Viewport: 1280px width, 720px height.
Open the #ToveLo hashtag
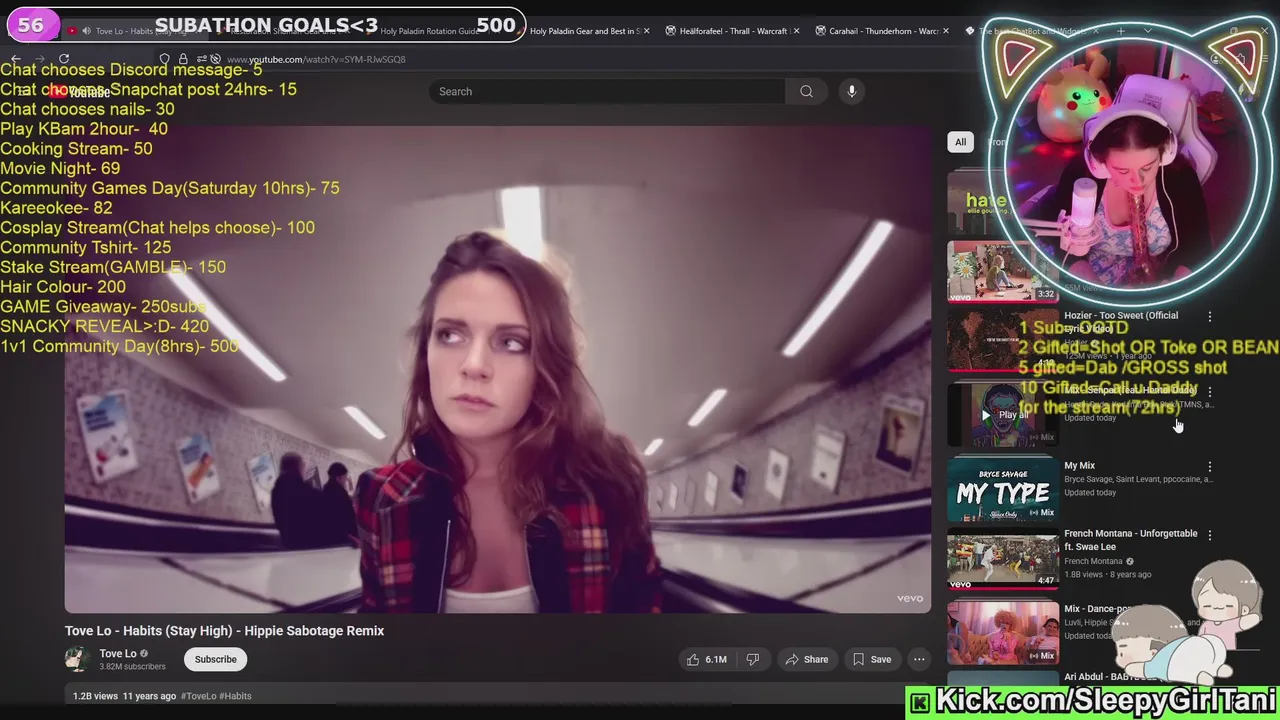point(198,696)
